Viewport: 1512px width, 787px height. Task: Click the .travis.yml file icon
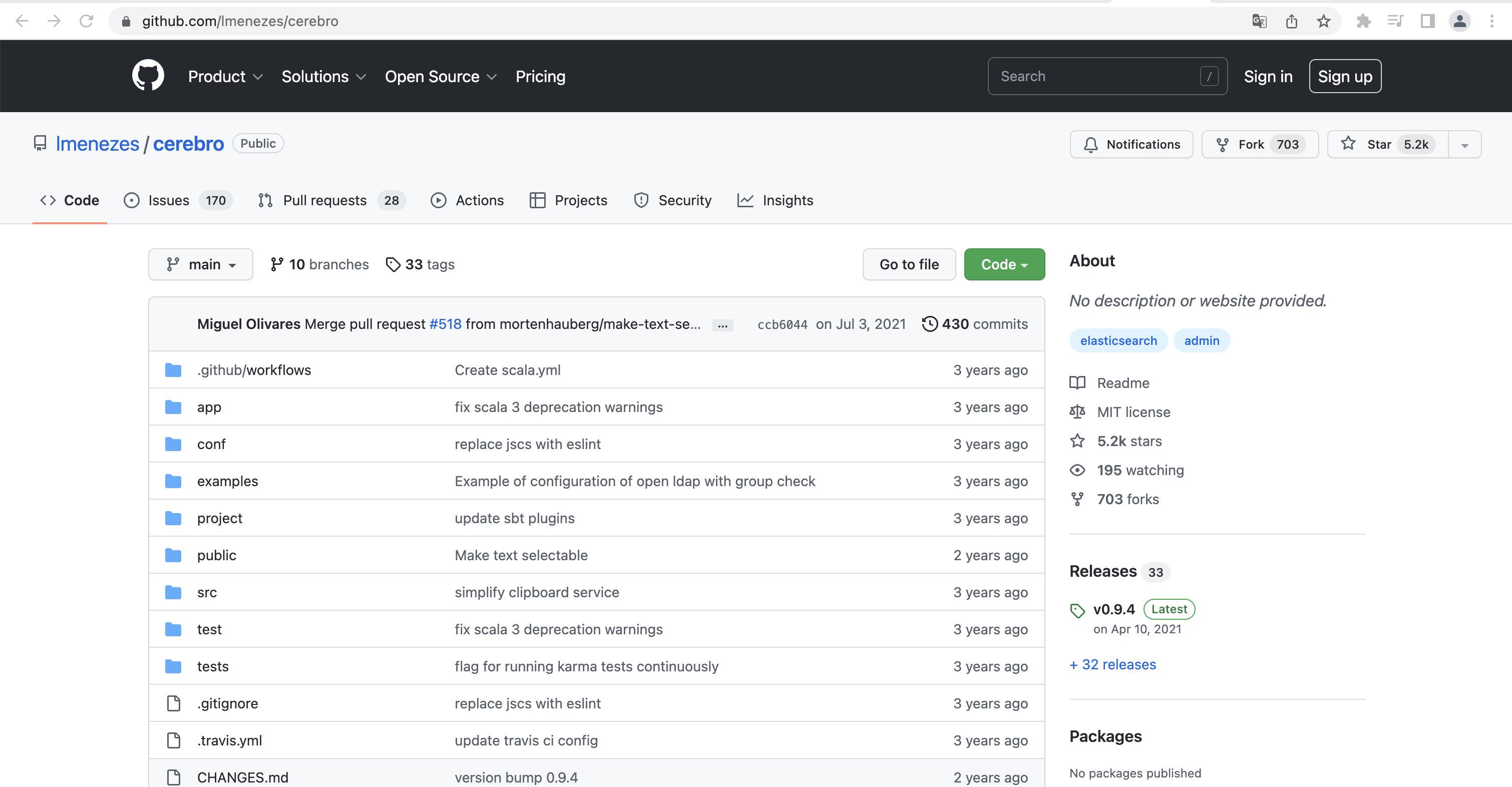[x=174, y=740]
